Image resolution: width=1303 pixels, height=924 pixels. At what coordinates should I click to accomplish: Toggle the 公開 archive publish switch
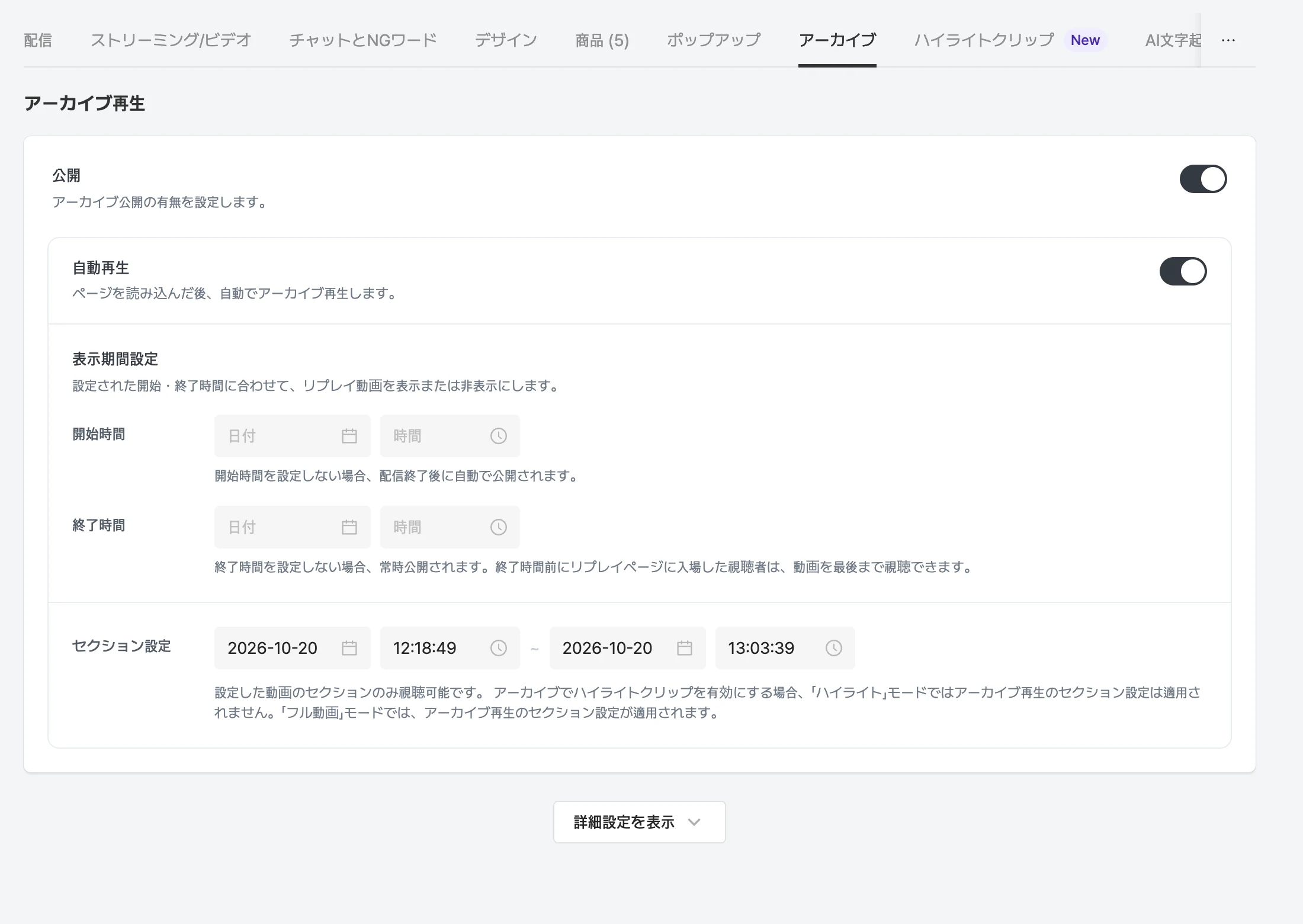point(1203,179)
